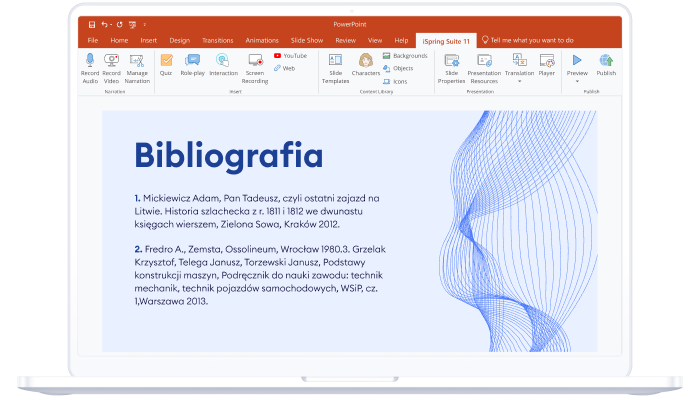Screen dimensions: 700x398
Task: Open Slide Properties
Action: click(451, 68)
